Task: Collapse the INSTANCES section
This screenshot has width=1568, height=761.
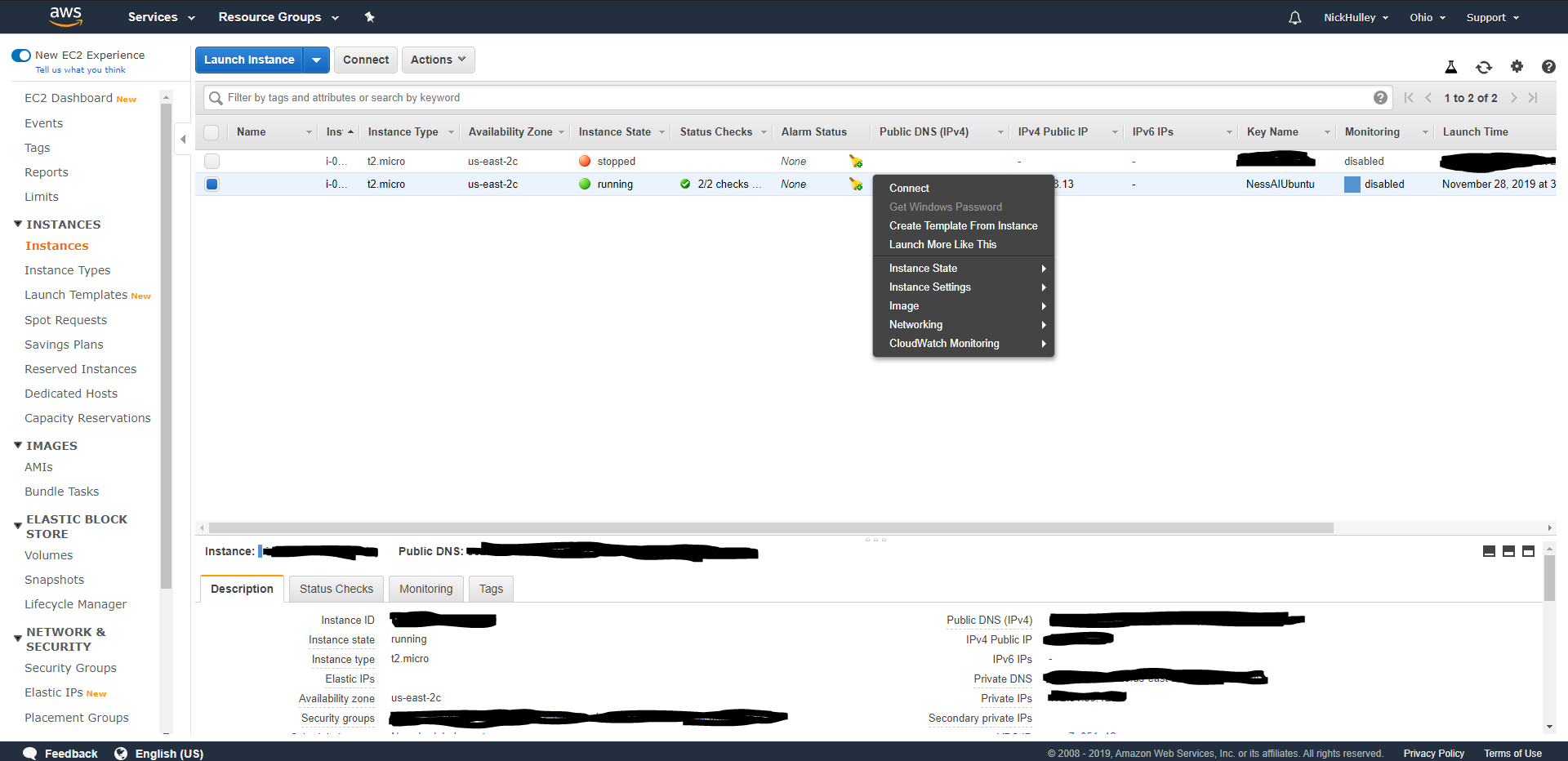Action: tap(18, 224)
